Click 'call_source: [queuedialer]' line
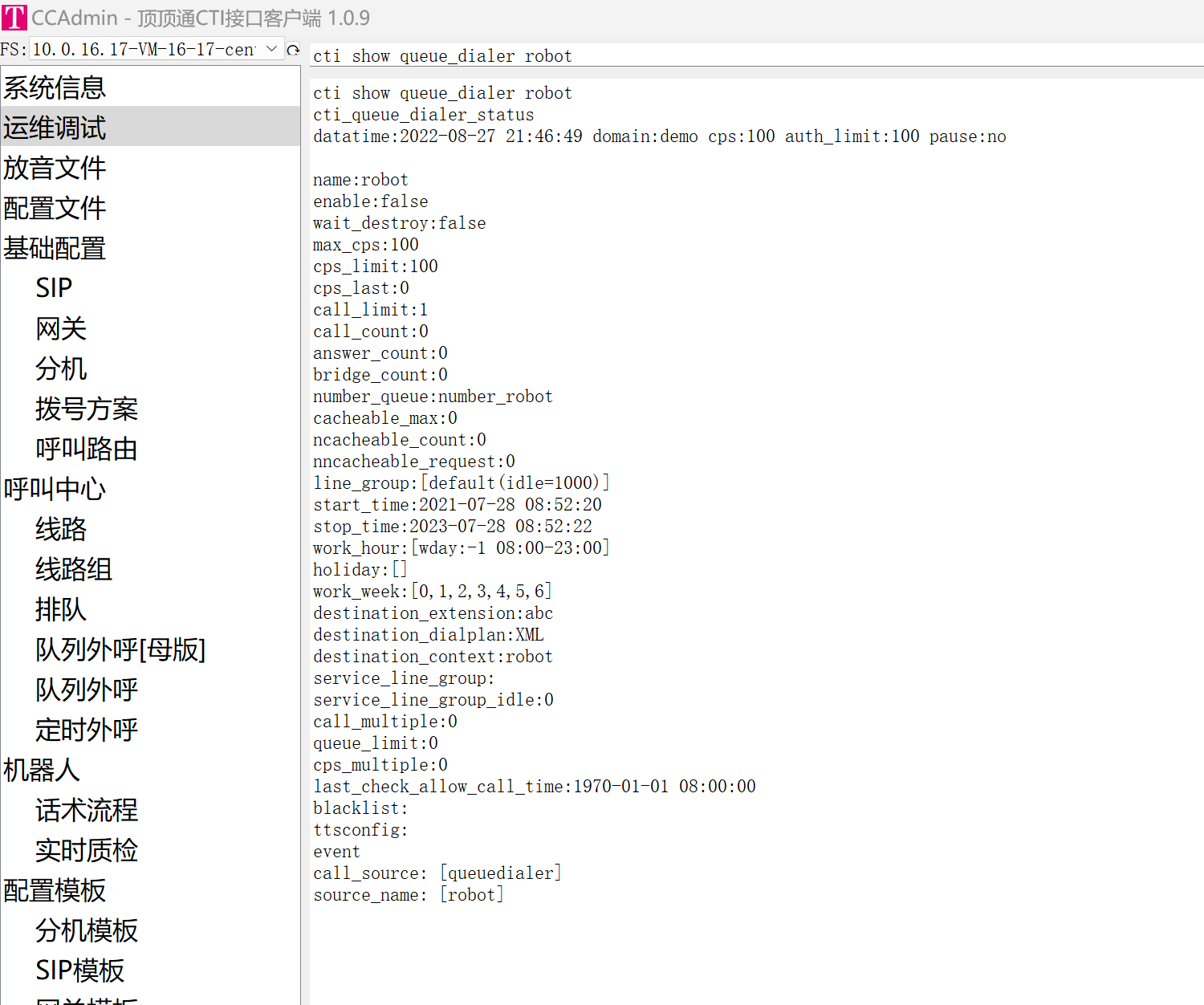The width and height of the screenshot is (1204, 1005). [437, 873]
